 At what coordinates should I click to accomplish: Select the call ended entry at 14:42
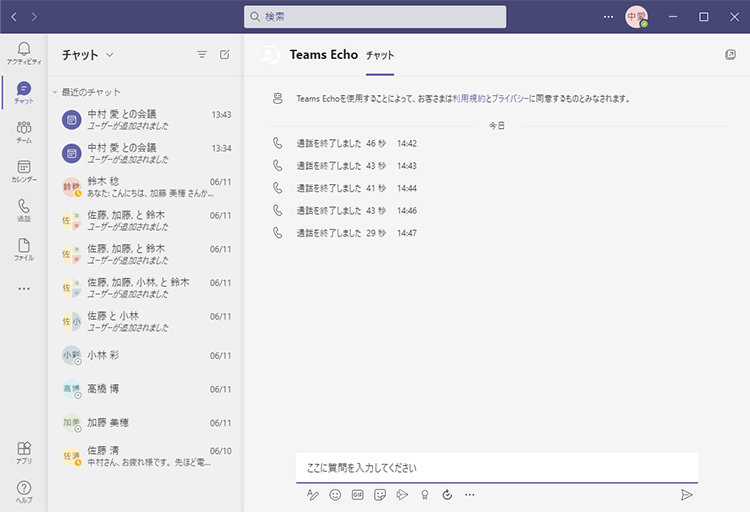point(344,143)
